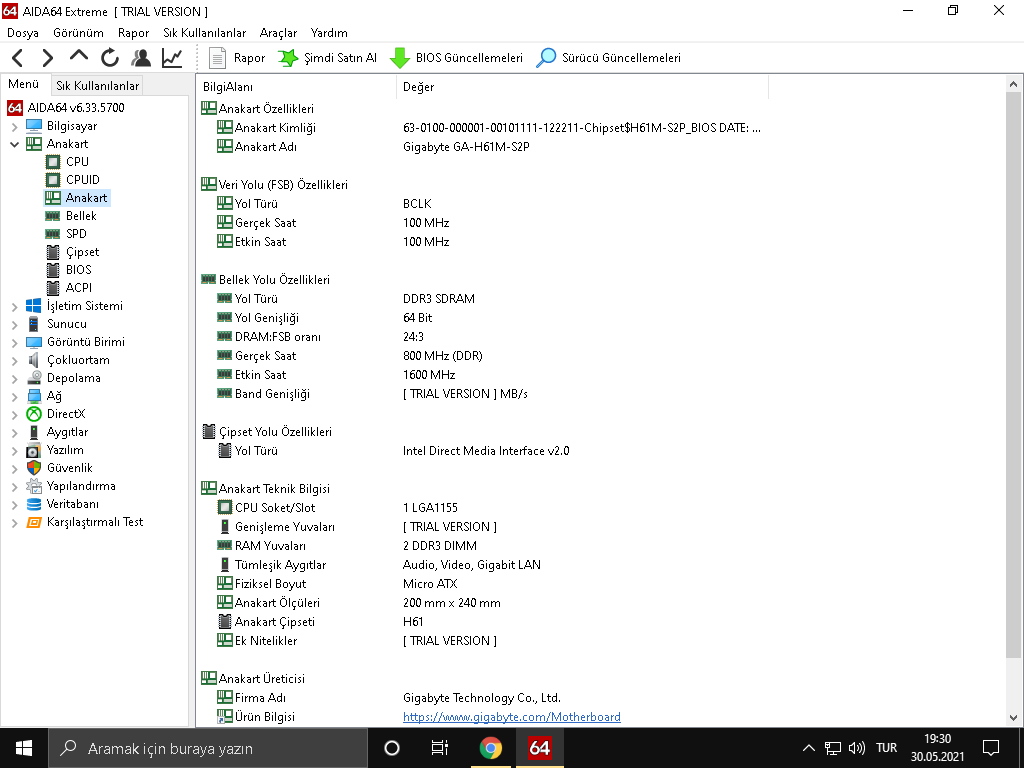The image size is (1024, 768).
Task: Open the Araçlar menu
Action: point(278,33)
